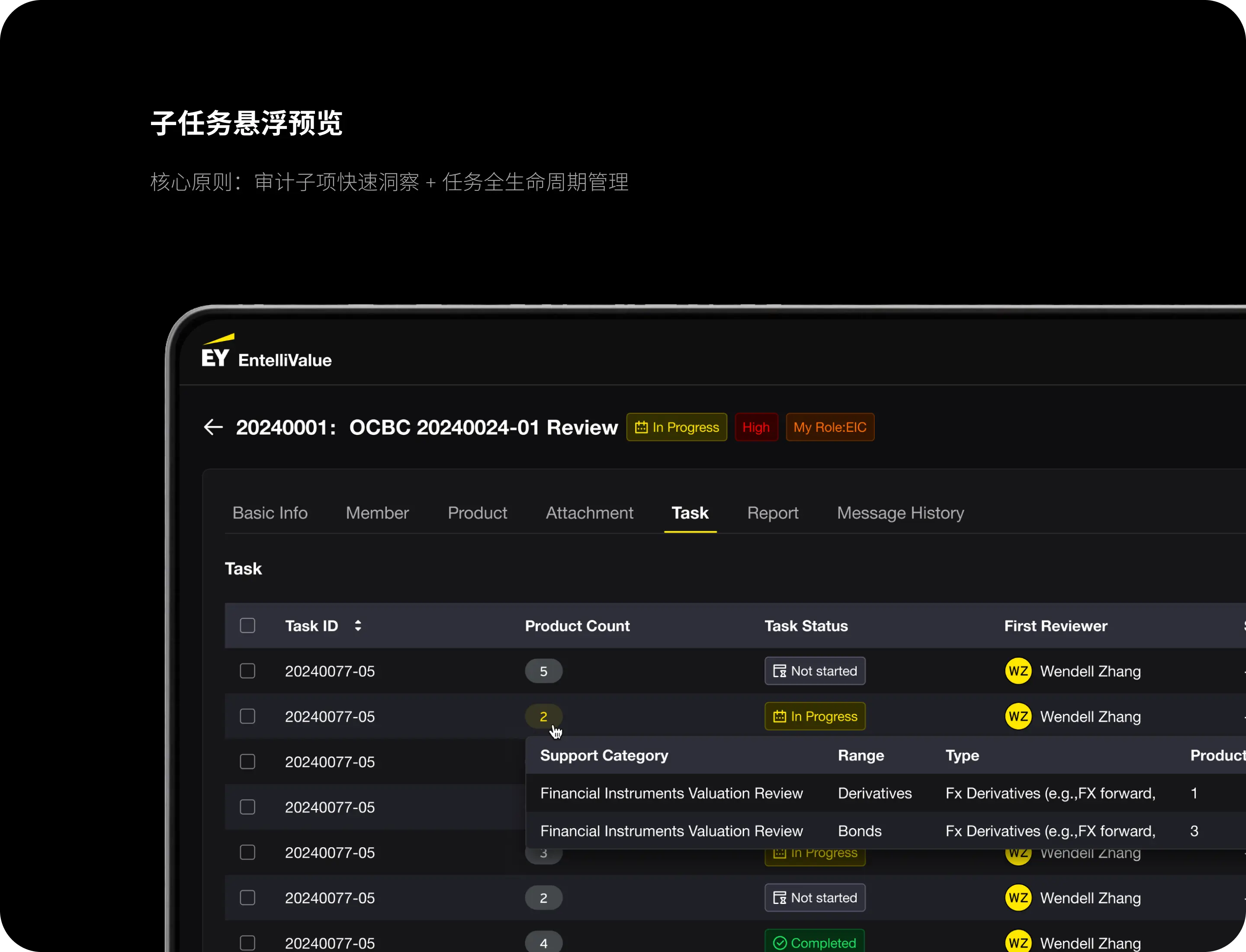
Task: Click the Product Count column header
Action: 578,626
